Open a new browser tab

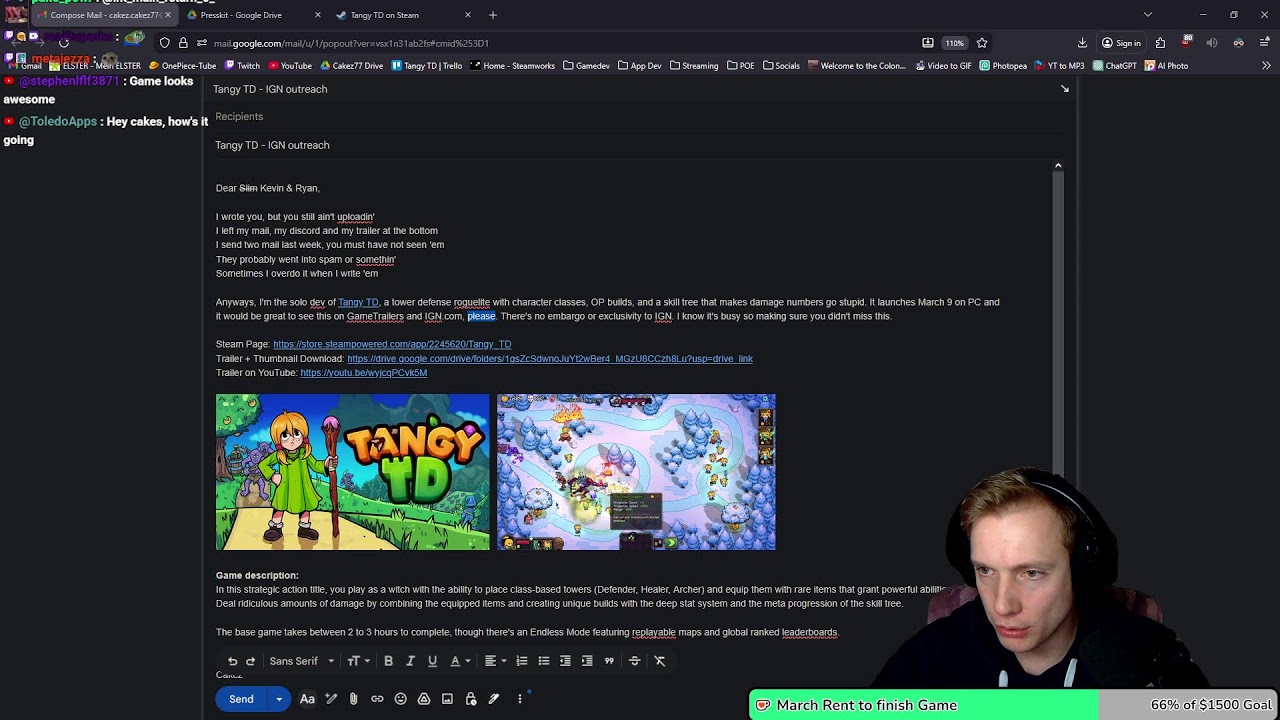coord(493,15)
